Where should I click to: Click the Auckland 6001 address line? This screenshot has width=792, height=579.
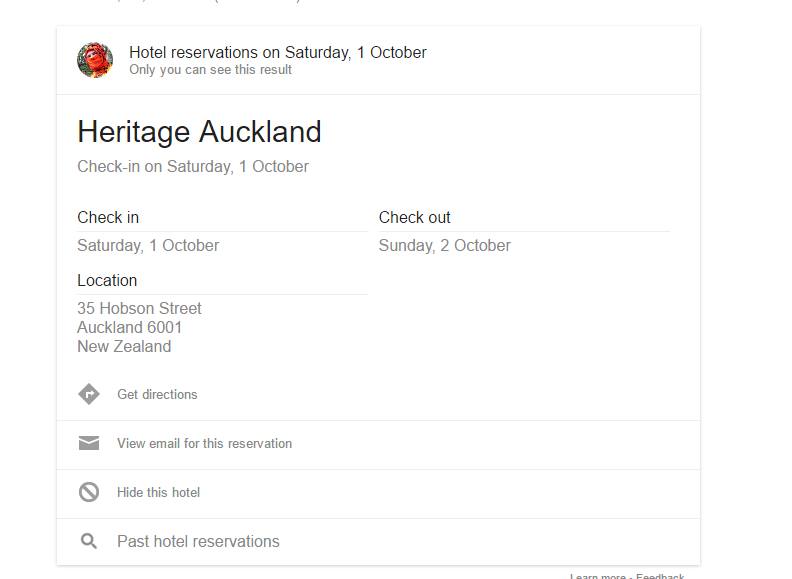[x=129, y=327]
